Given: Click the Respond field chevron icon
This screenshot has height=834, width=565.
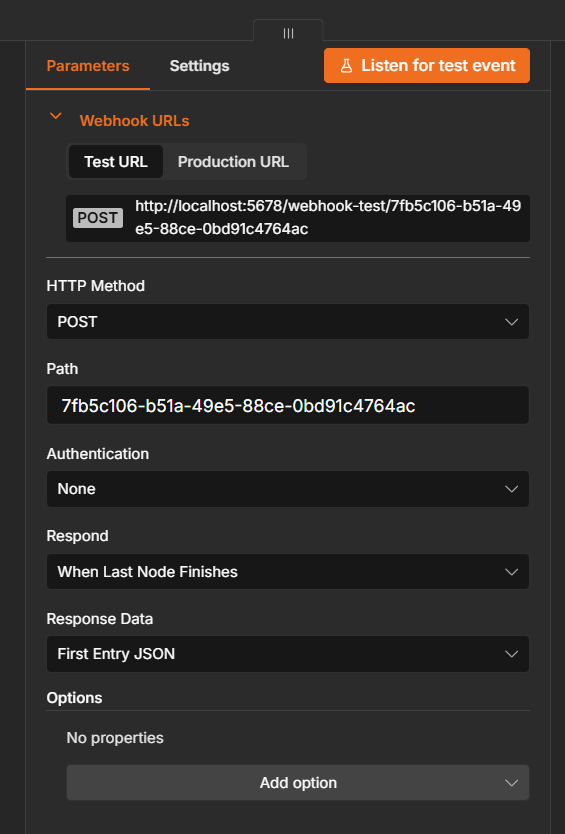Looking at the screenshot, I should click(511, 572).
